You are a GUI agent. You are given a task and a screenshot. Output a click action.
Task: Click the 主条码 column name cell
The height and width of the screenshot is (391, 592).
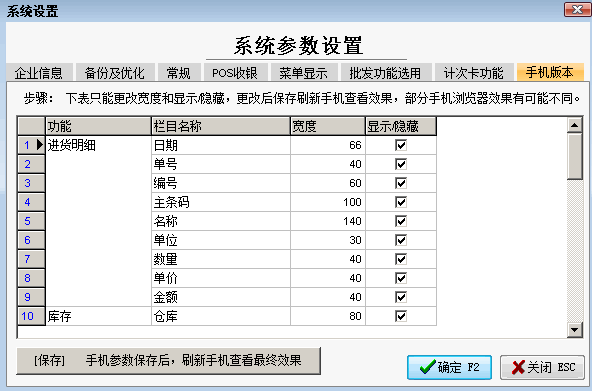coord(221,202)
